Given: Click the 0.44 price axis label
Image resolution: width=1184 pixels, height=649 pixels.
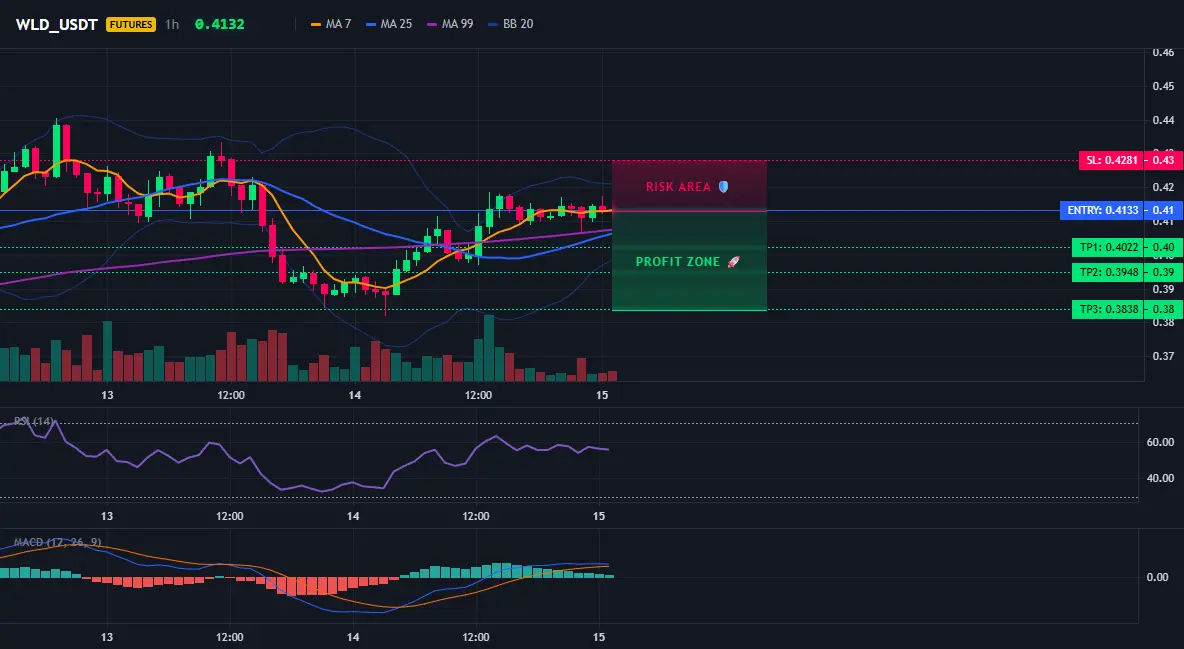Looking at the screenshot, I should tap(1163, 120).
